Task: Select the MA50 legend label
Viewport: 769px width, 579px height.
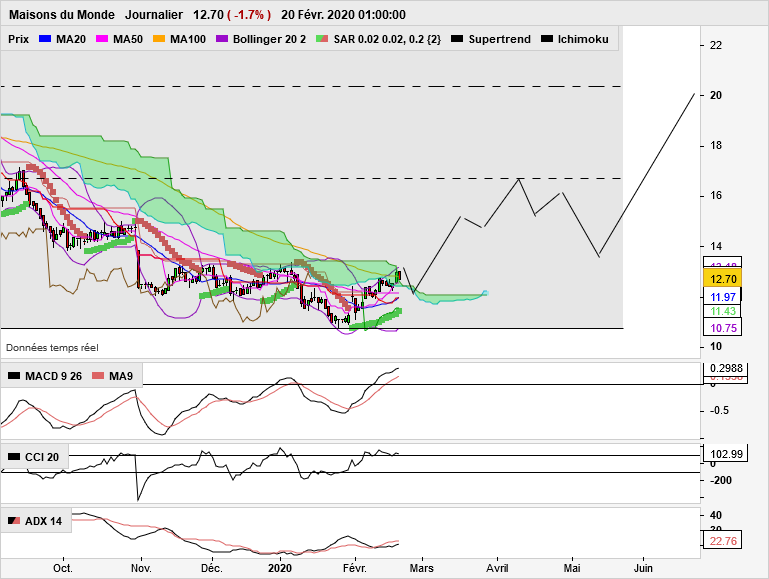Action: pos(128,39)
